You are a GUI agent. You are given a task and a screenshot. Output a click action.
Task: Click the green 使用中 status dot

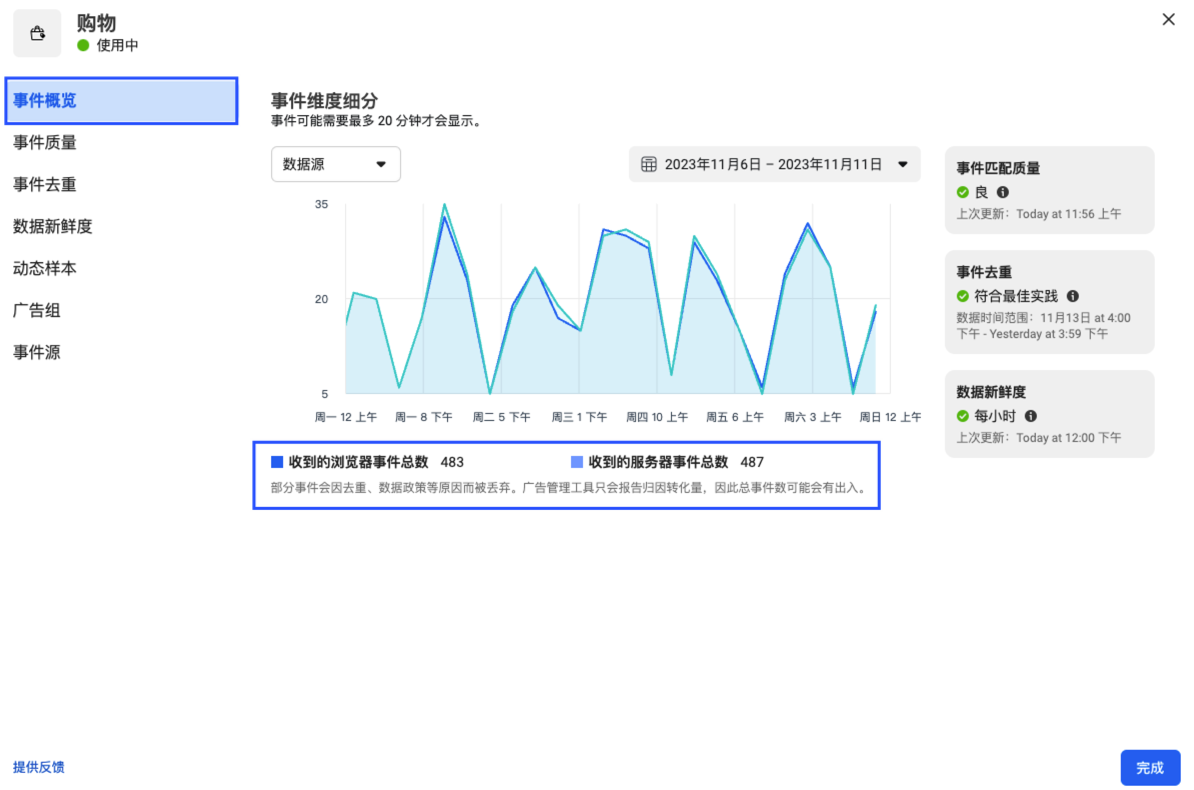coord(83,46)
